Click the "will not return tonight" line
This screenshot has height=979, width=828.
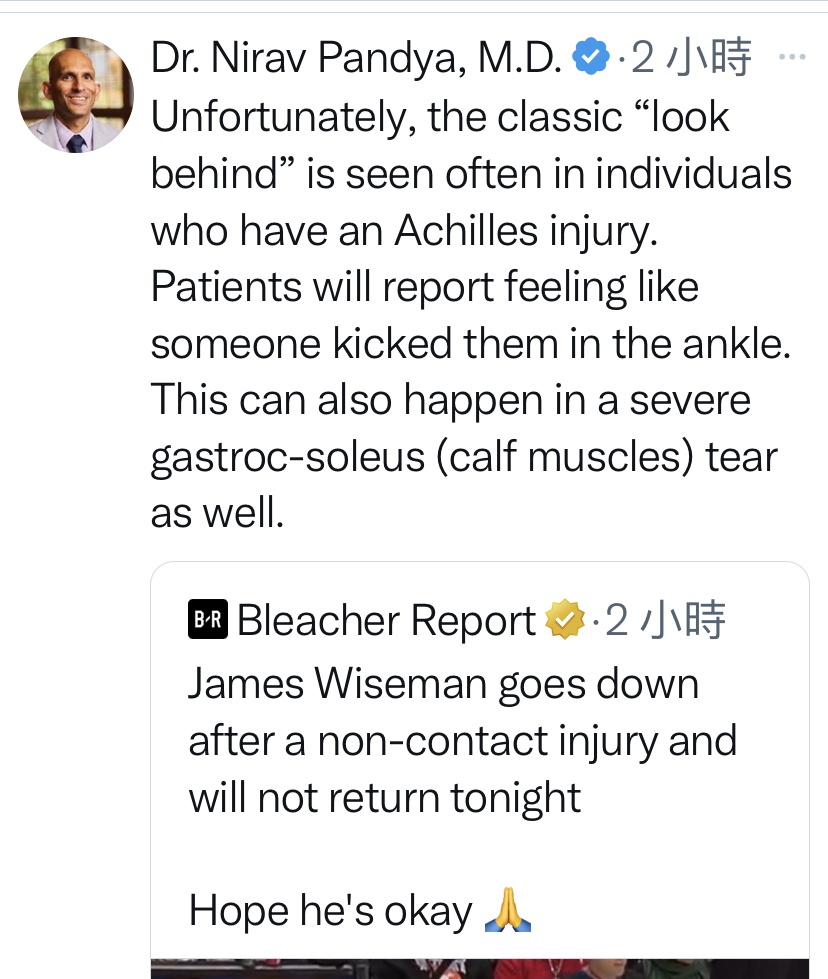point(385,798)
